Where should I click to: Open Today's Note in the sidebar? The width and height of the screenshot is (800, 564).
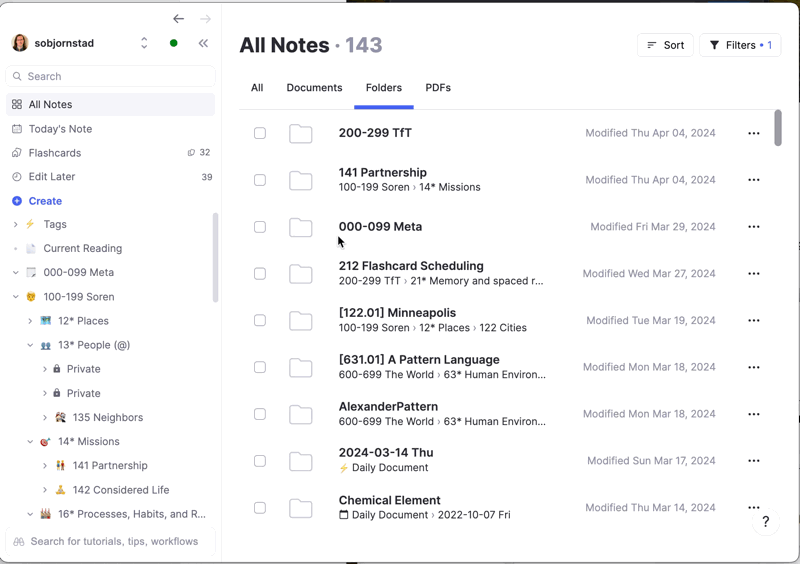(x=60, y=129)
